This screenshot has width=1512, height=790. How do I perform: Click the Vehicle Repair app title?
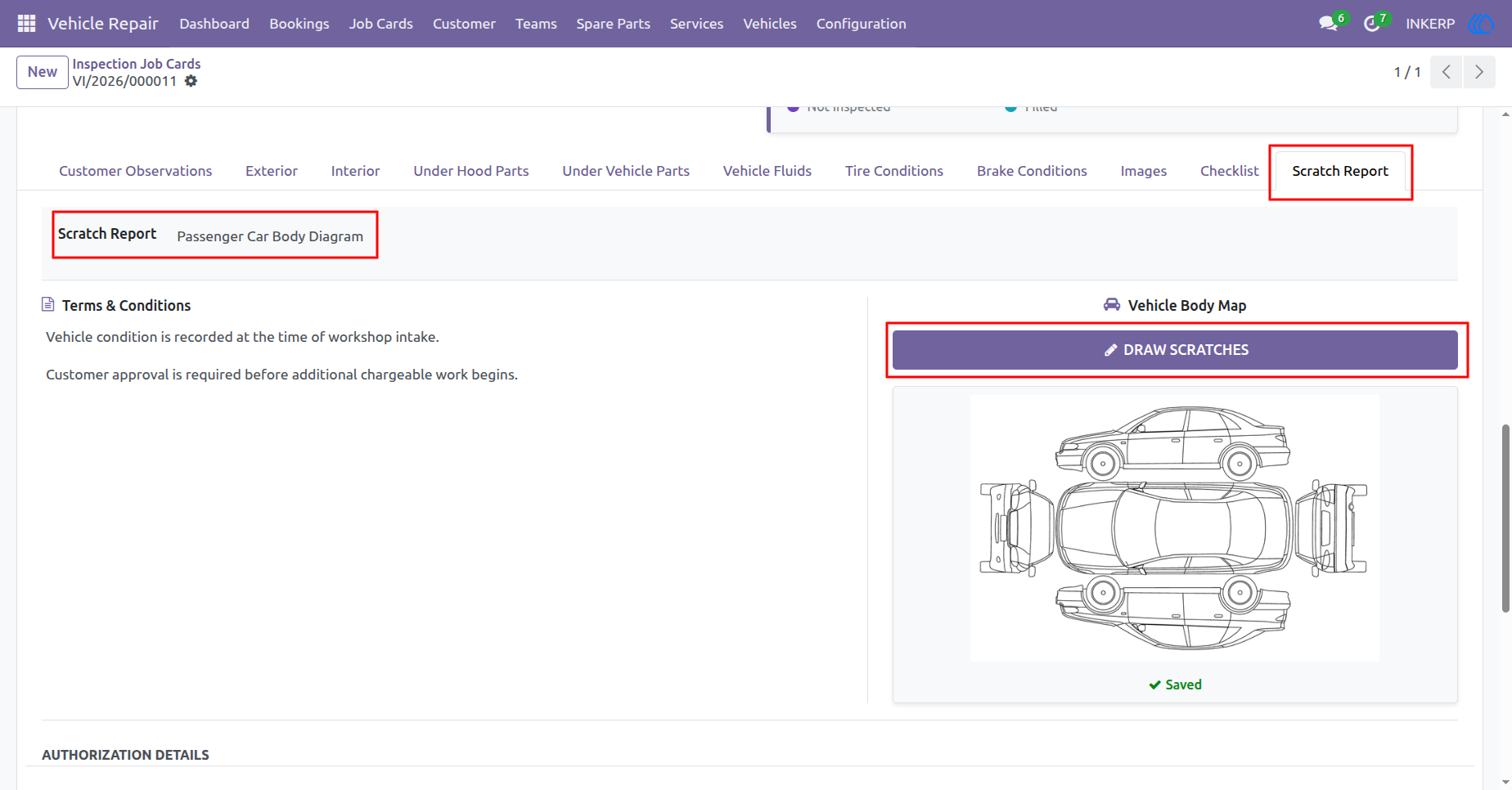click(103, 24)
